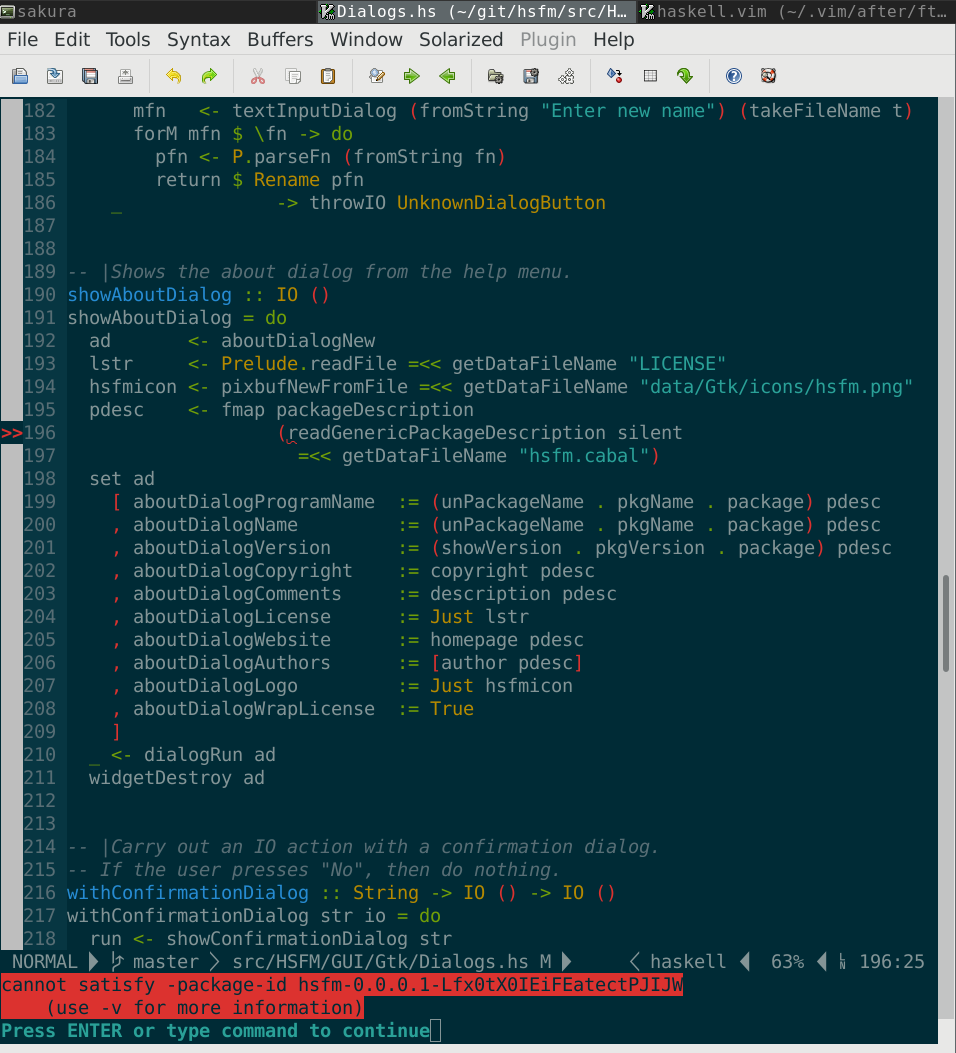Open the Syntax menu
Viewport: 956px width, 1053px height.
point(199,40)
